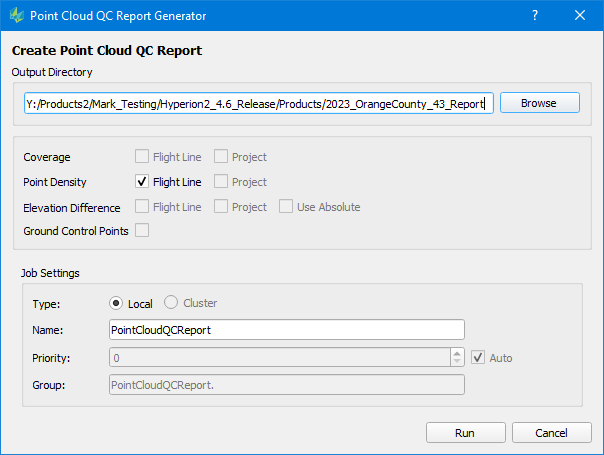Enable Coverage Flight Line checkbox
The width and height of the screenshot is (604, 455).
point(142,157)
